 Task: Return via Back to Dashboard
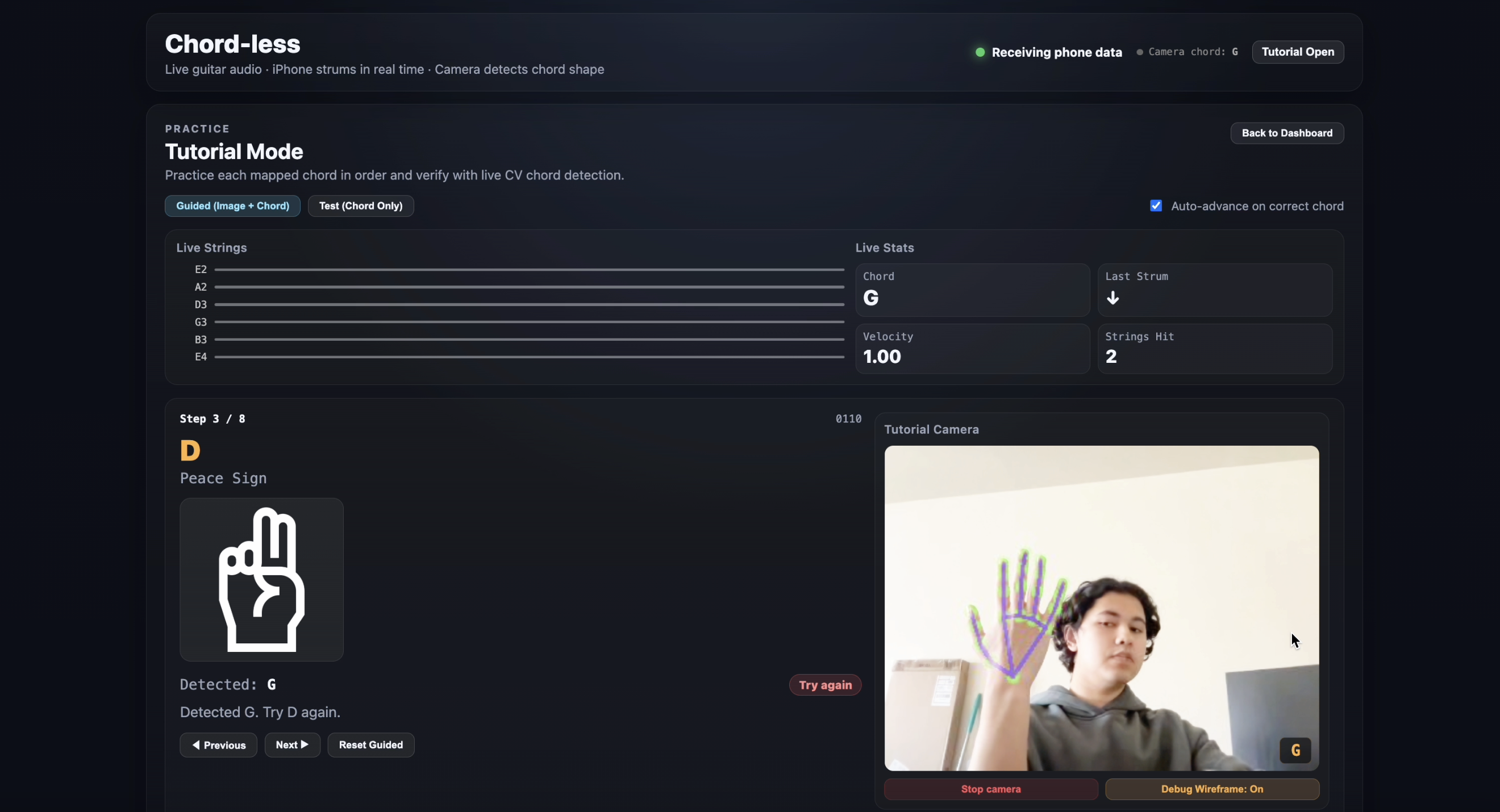coord(1286,133)
